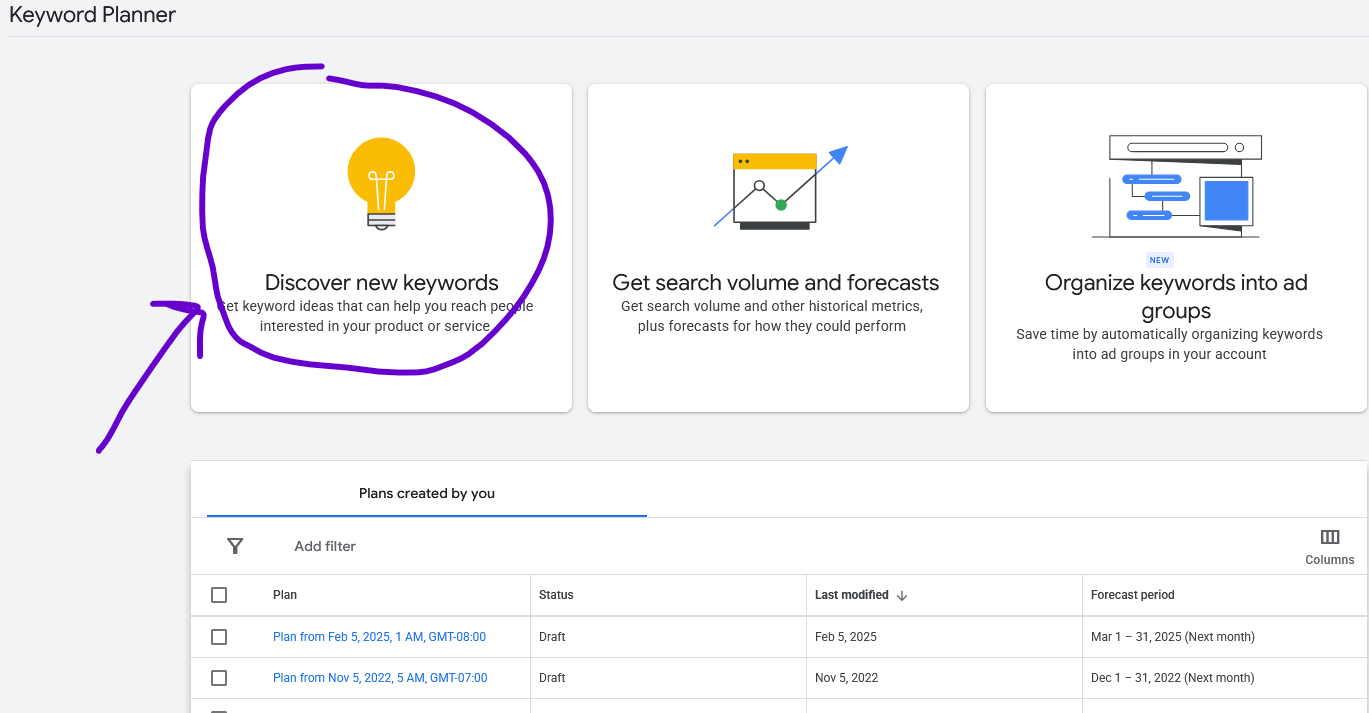Sort the table by Forecast period column
The image size is (1369, 713).
pos(1133,595)
